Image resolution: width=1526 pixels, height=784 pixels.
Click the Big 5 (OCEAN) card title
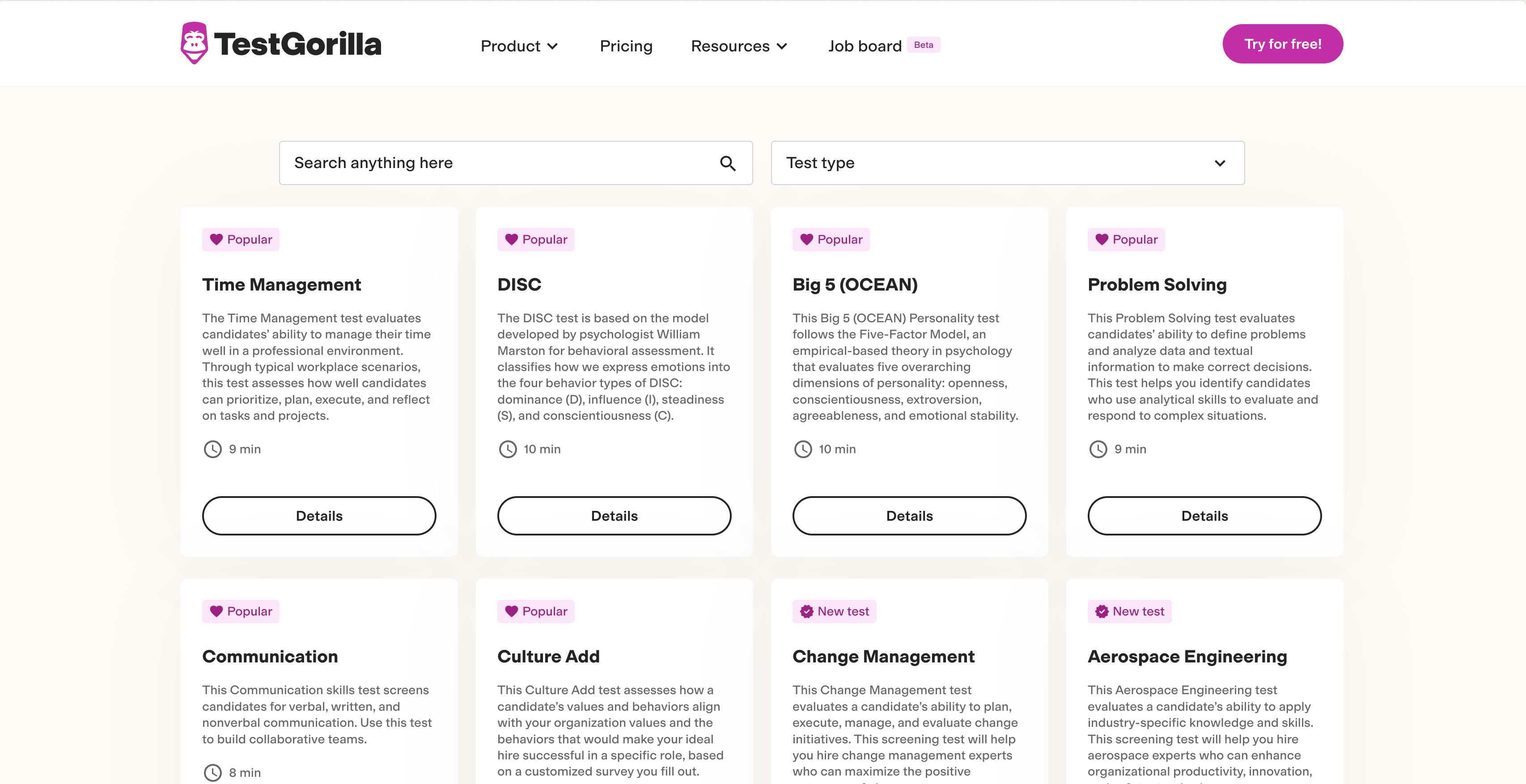coord(855,285)
